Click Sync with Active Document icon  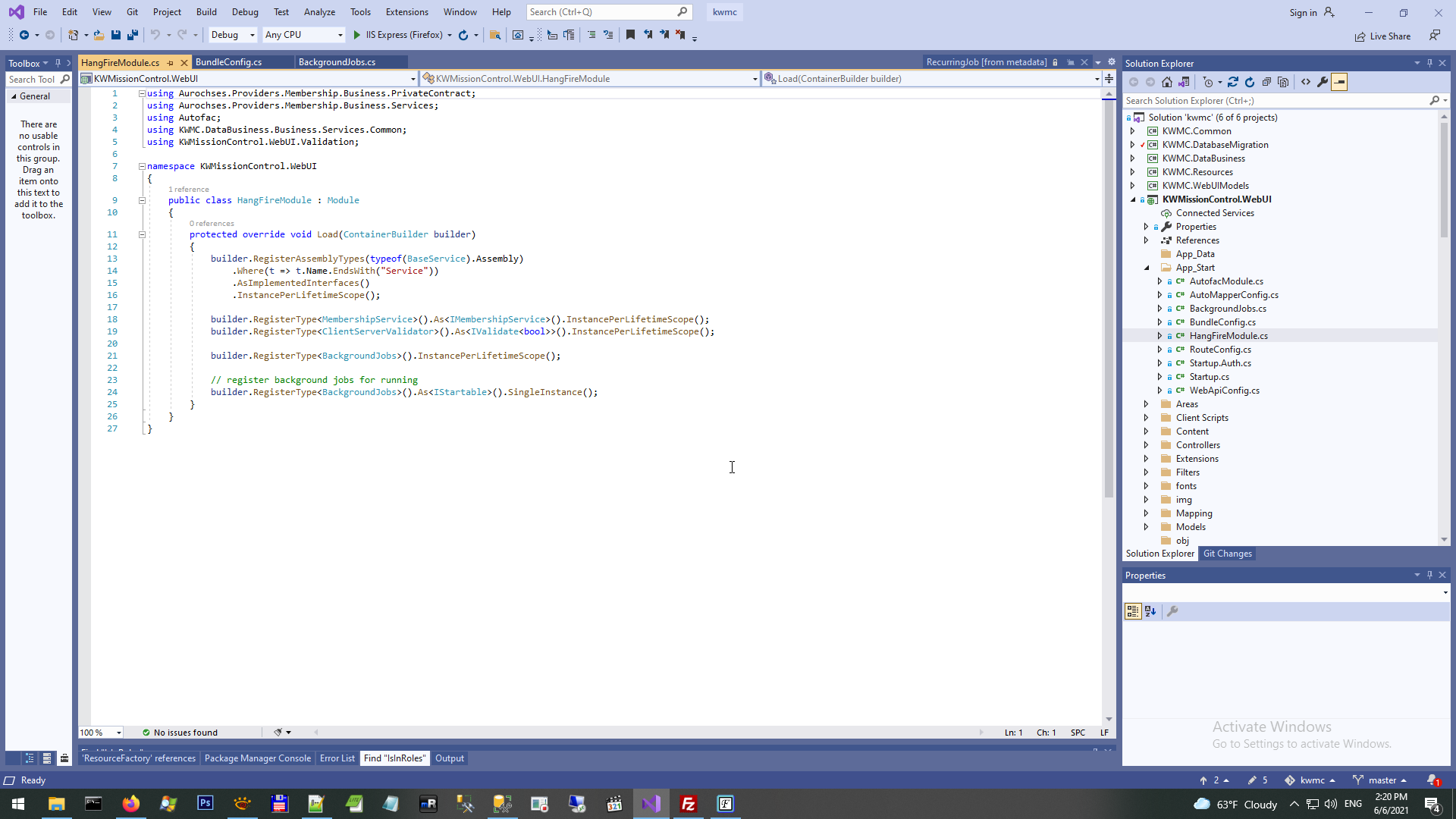1233,82
